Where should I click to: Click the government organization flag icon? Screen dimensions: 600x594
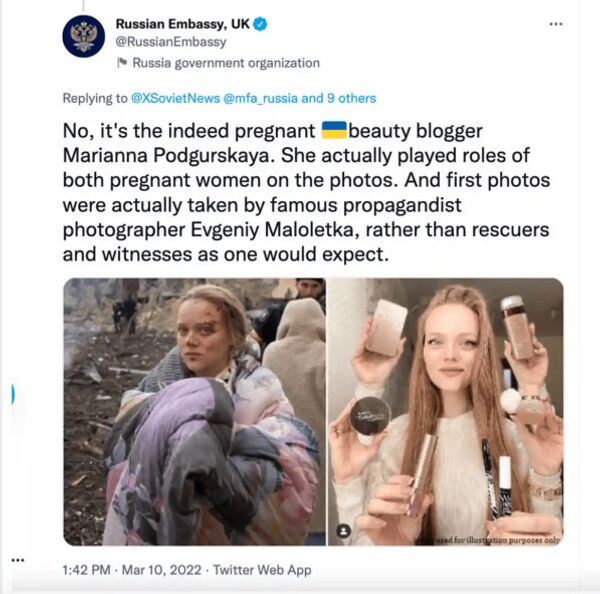122,62
